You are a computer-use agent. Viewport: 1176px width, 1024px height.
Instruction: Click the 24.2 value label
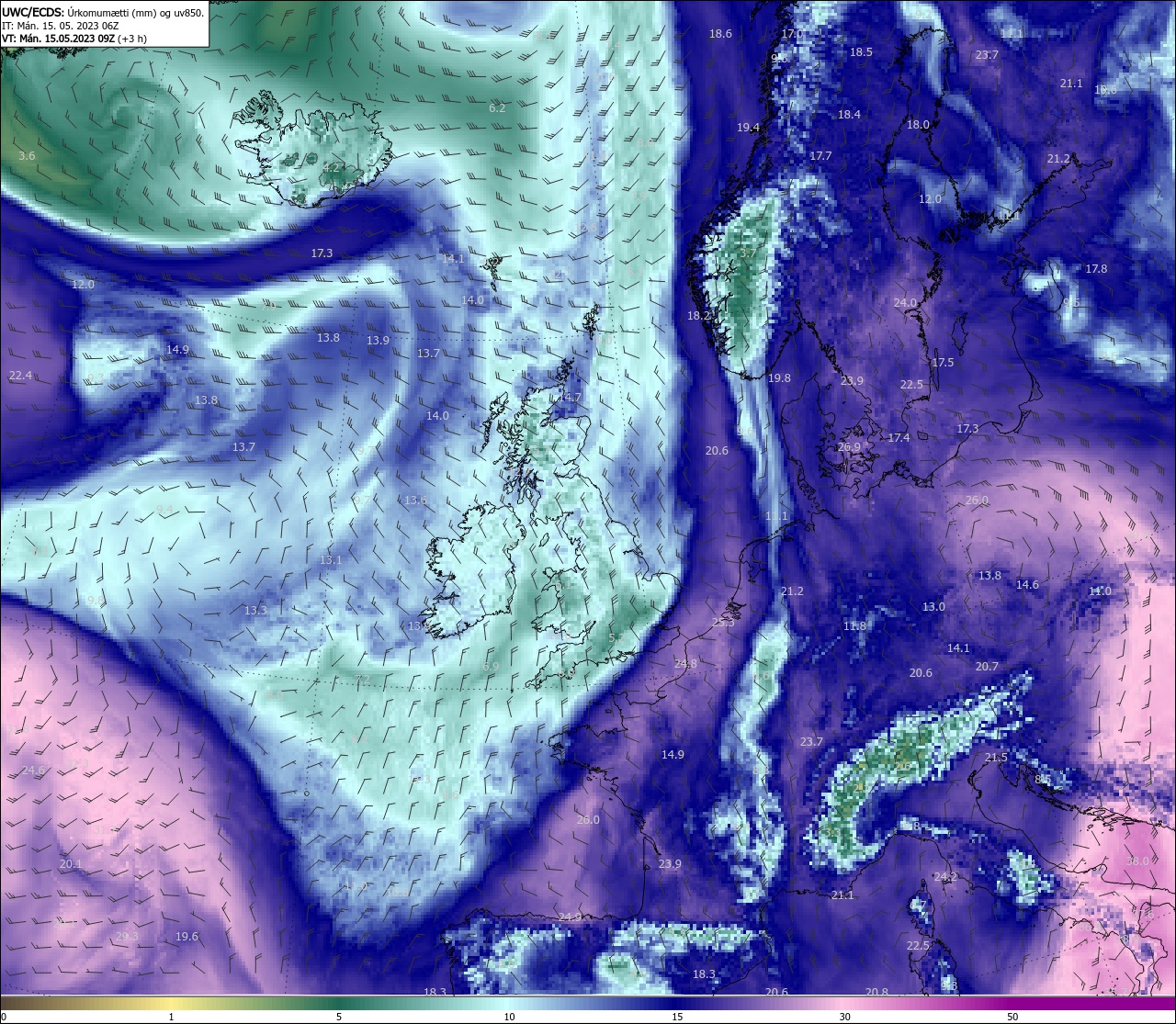click(945, 877)
